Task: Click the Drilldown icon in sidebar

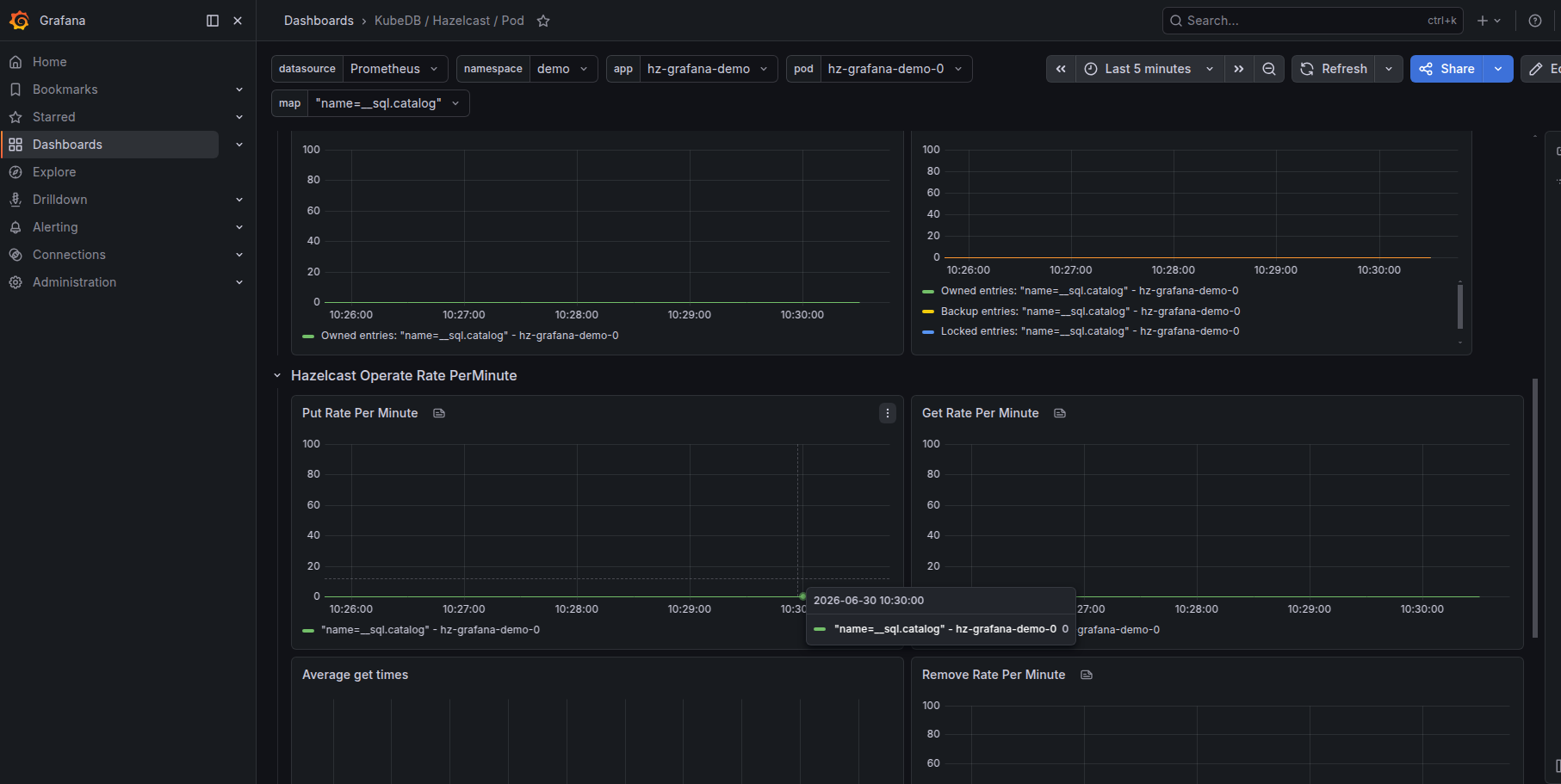Action: coord(15,200)
